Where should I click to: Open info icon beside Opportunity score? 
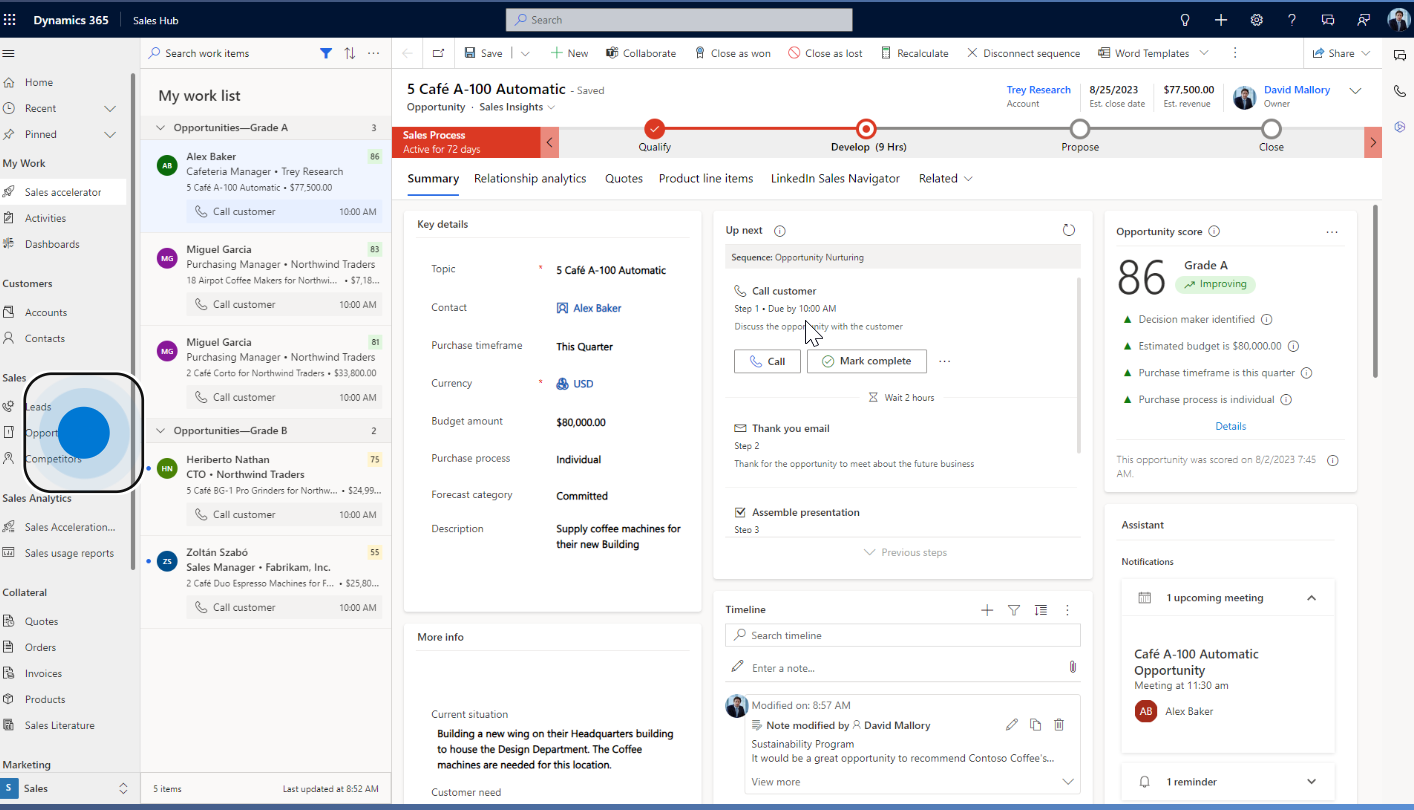pyautogui.click(x=1214, y=231)
